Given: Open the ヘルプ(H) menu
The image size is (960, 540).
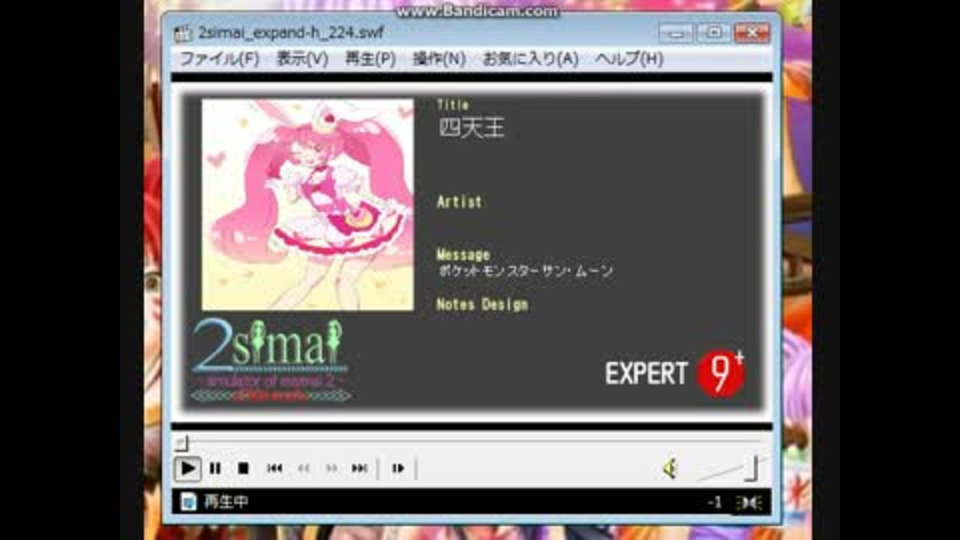Looking at the screenshot, I should pos(629,59).
